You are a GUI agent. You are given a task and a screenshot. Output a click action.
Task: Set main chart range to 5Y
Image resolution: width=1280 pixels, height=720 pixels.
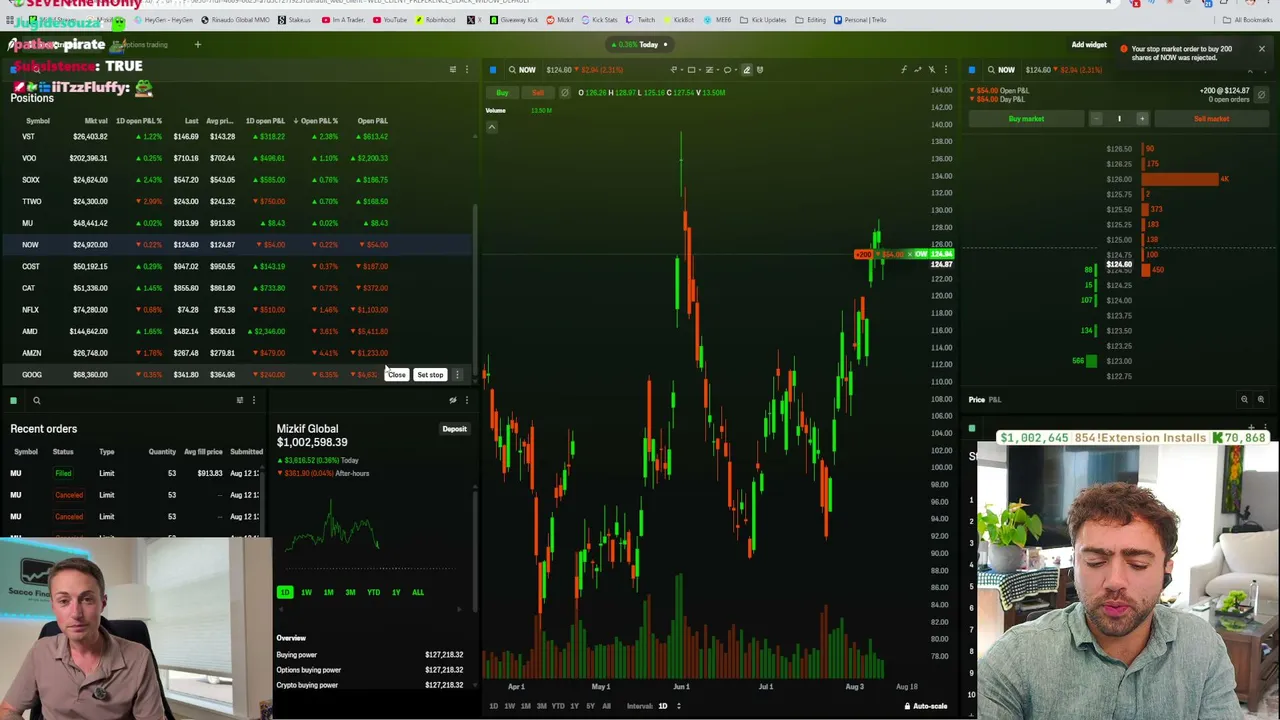coord(590,707)
